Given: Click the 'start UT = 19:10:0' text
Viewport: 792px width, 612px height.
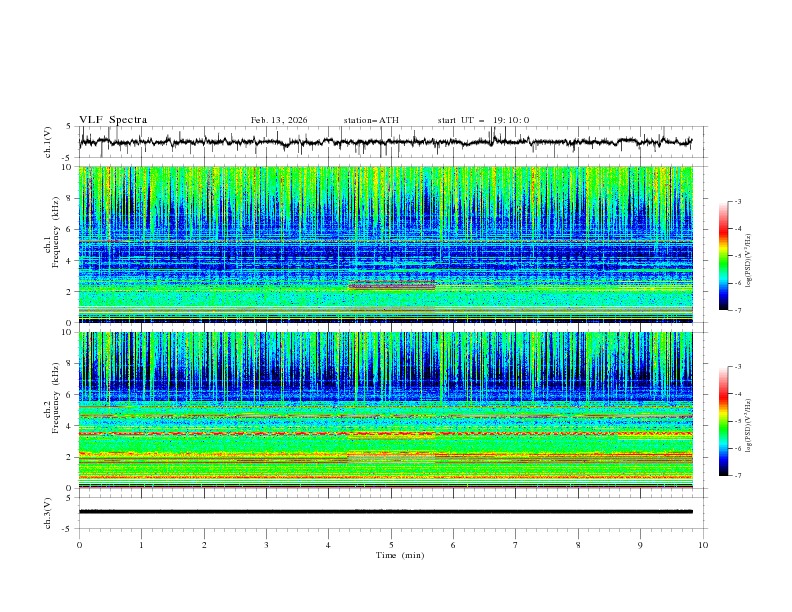Looking at the screenshot, I should pos(483,120).
